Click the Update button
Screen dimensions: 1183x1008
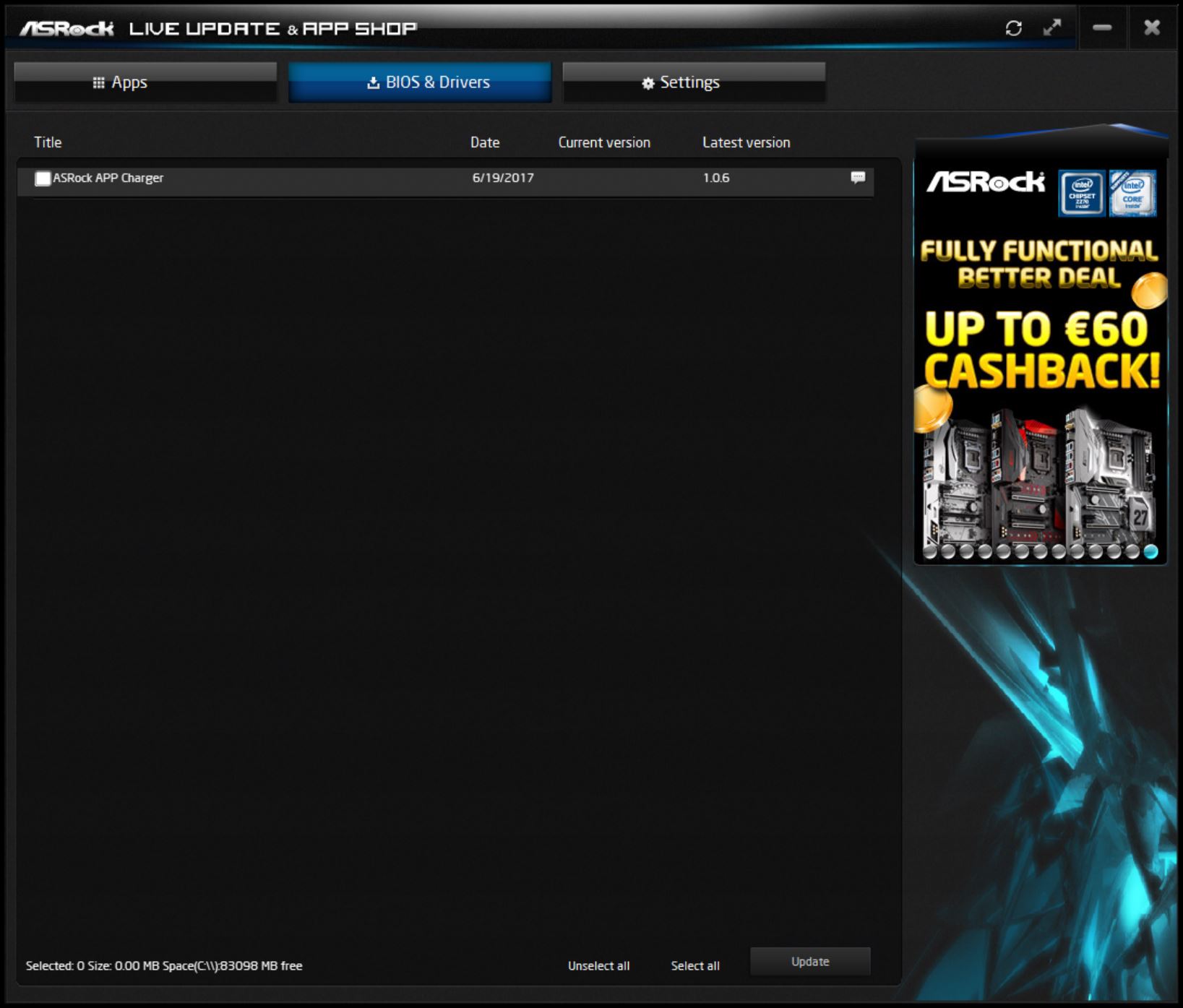(810, 962)
